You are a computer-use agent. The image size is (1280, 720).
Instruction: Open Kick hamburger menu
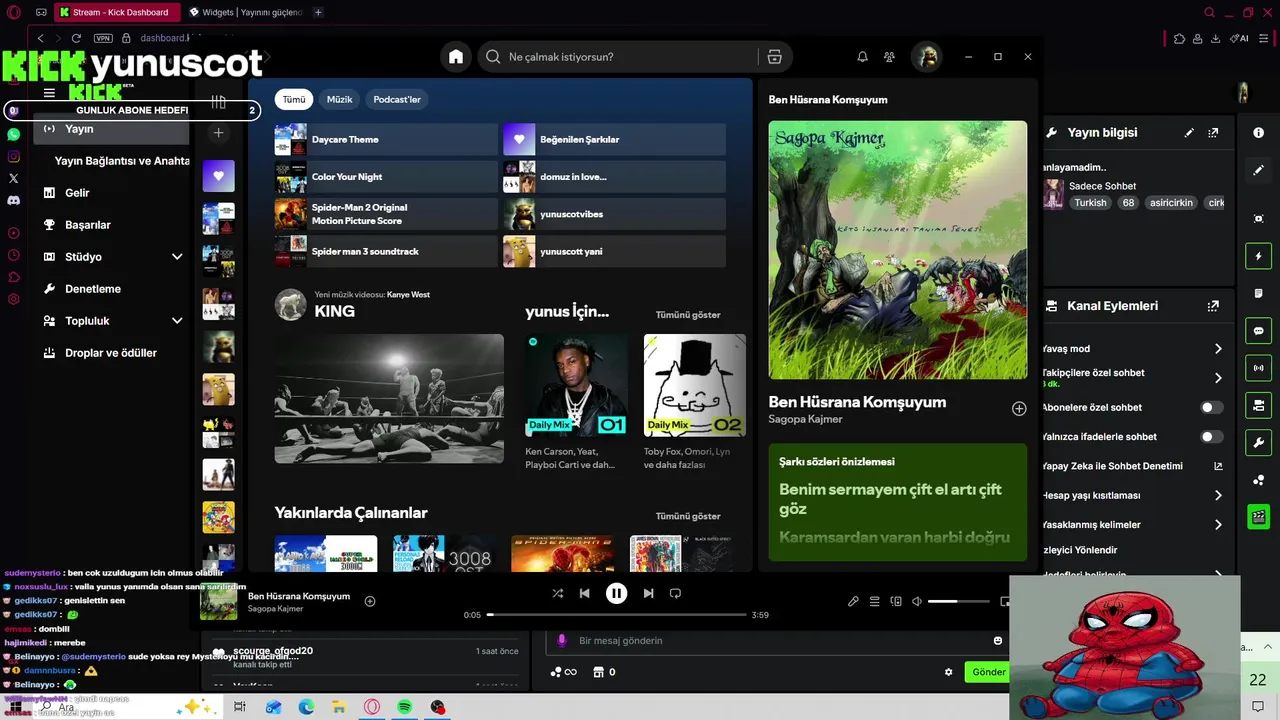pyautogui.click(x=49, y=93)
